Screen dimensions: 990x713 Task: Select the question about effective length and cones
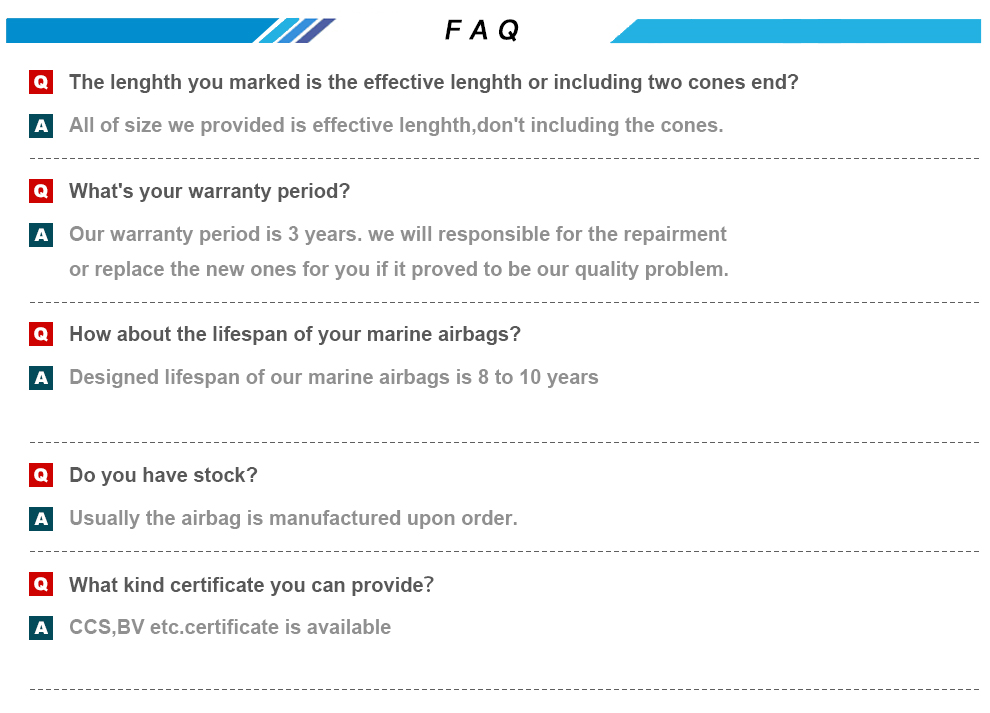click(434, 82)
